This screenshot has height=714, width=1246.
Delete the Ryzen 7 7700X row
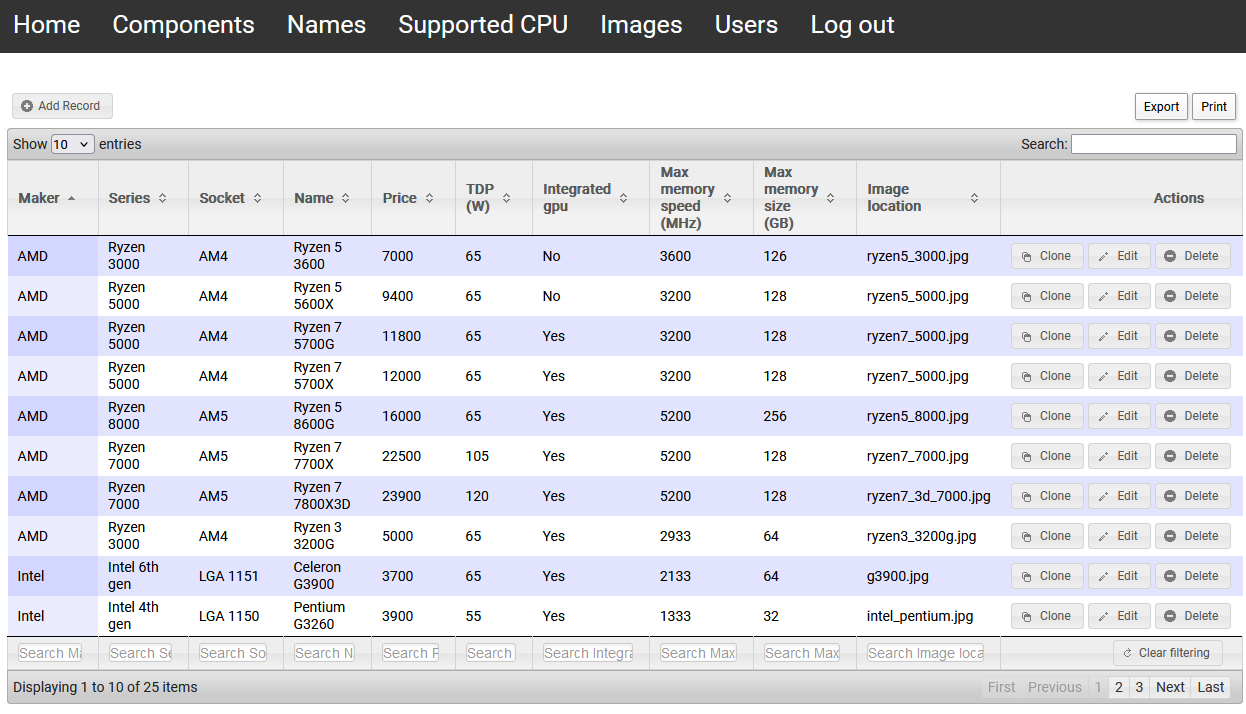(x=1193, y=456)
